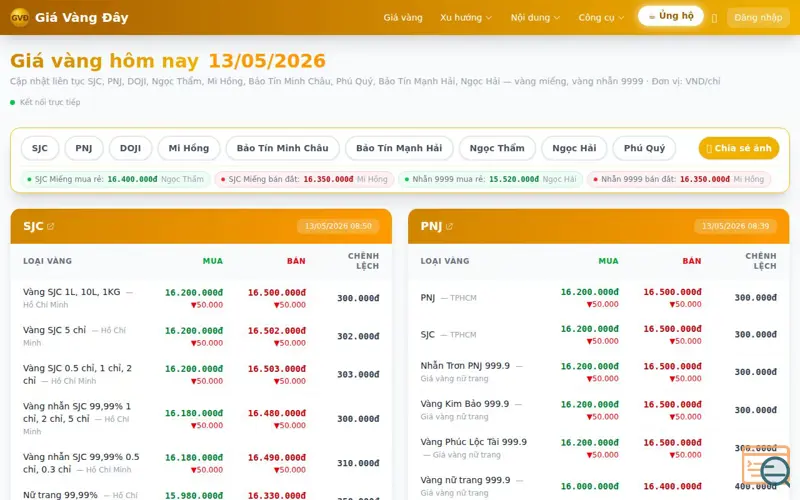
Task: Click the Vàng nữ trang 999.9 row
Action: pos(598,485)
